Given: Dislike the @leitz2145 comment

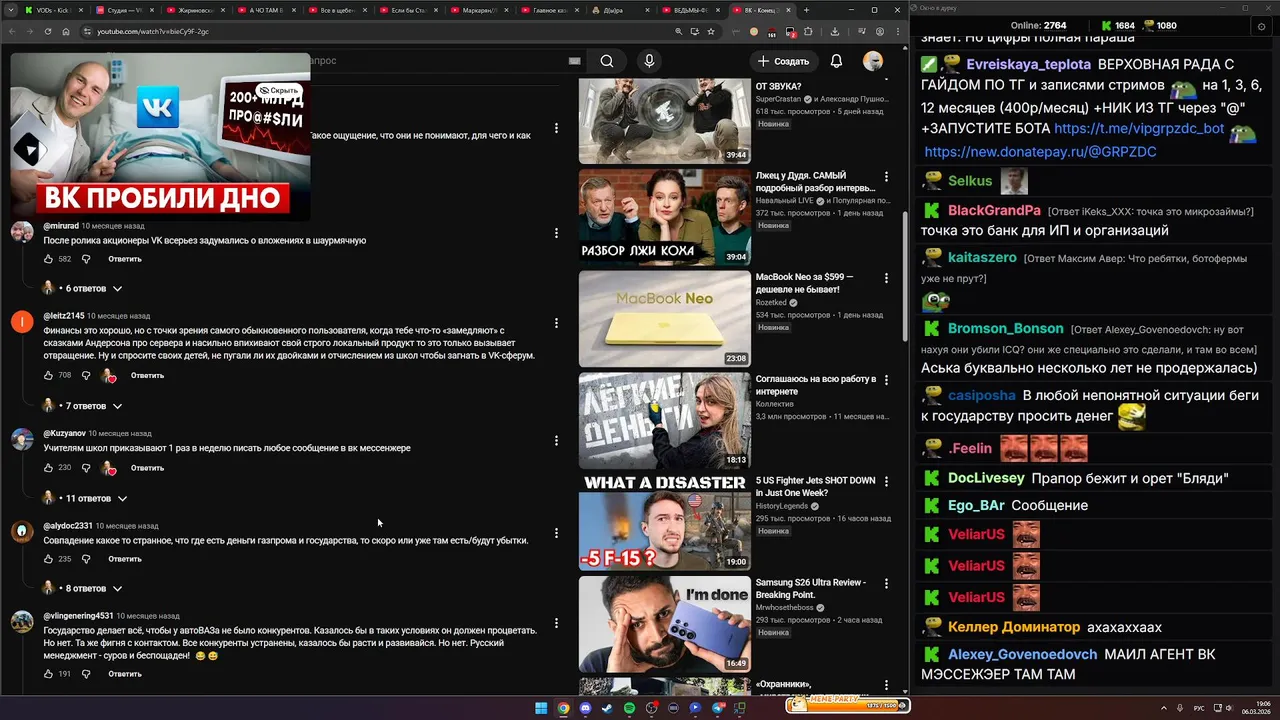Looking at the screenshot, I should (x=86, y=376).
